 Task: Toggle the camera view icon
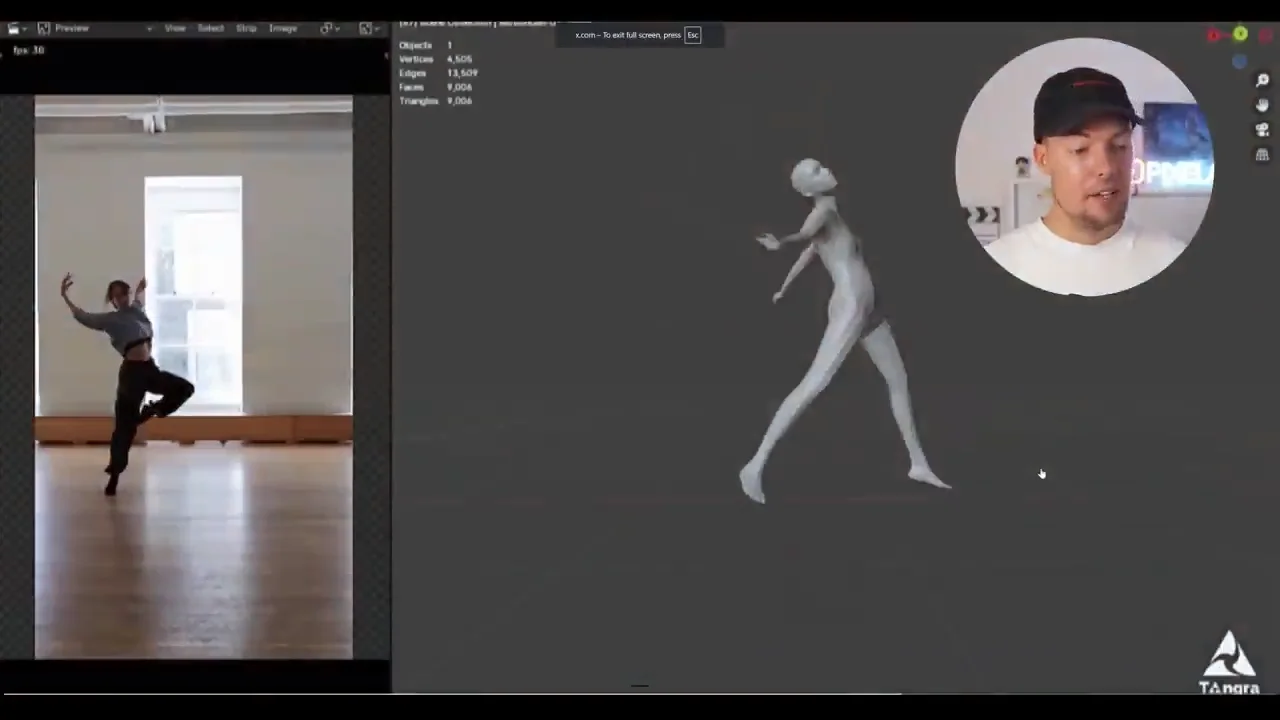click(x=1262, y=130)
